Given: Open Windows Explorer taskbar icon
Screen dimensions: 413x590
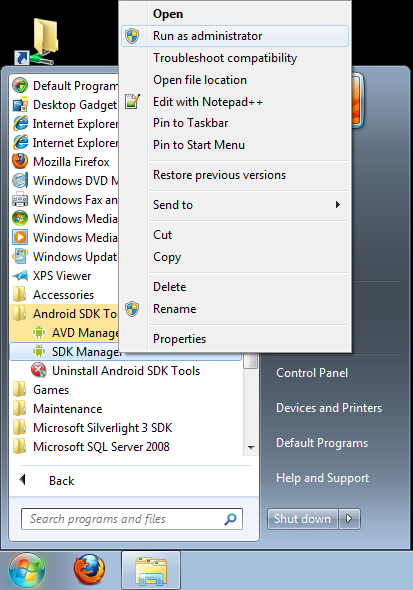Looking at the screenshot, I should tap(151, 570).
